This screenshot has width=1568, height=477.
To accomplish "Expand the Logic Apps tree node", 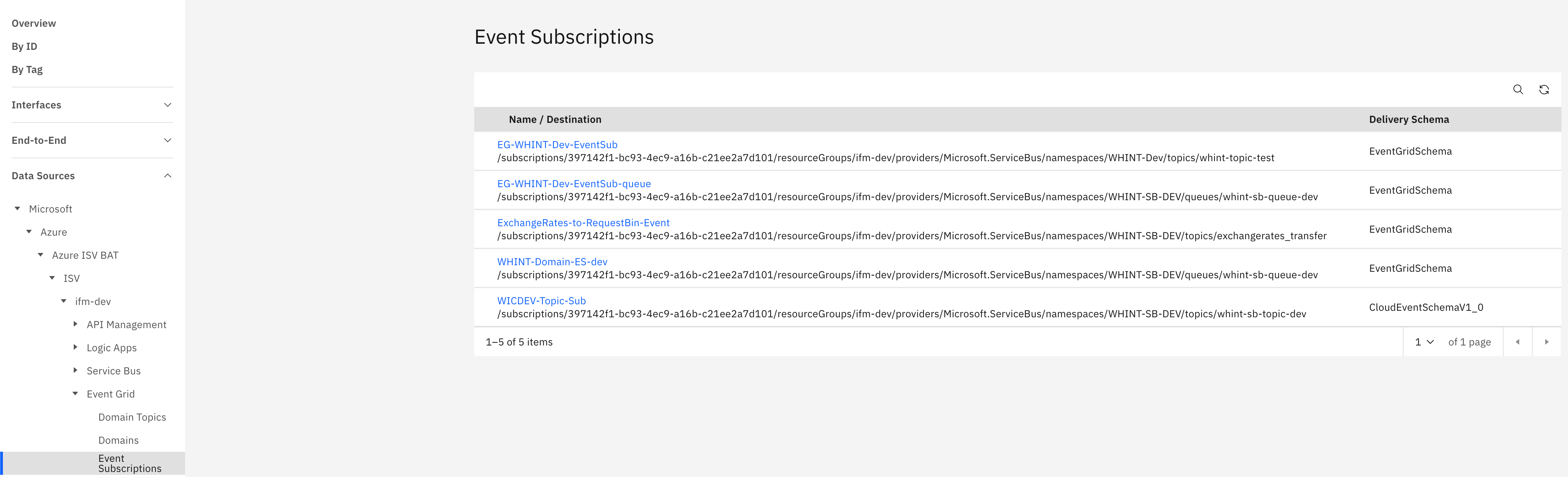I will pos(76,347).
